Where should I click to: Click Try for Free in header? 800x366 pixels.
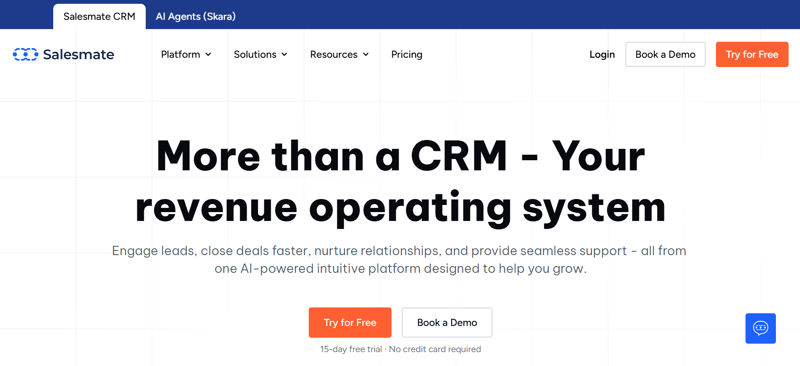click(752, 55)
